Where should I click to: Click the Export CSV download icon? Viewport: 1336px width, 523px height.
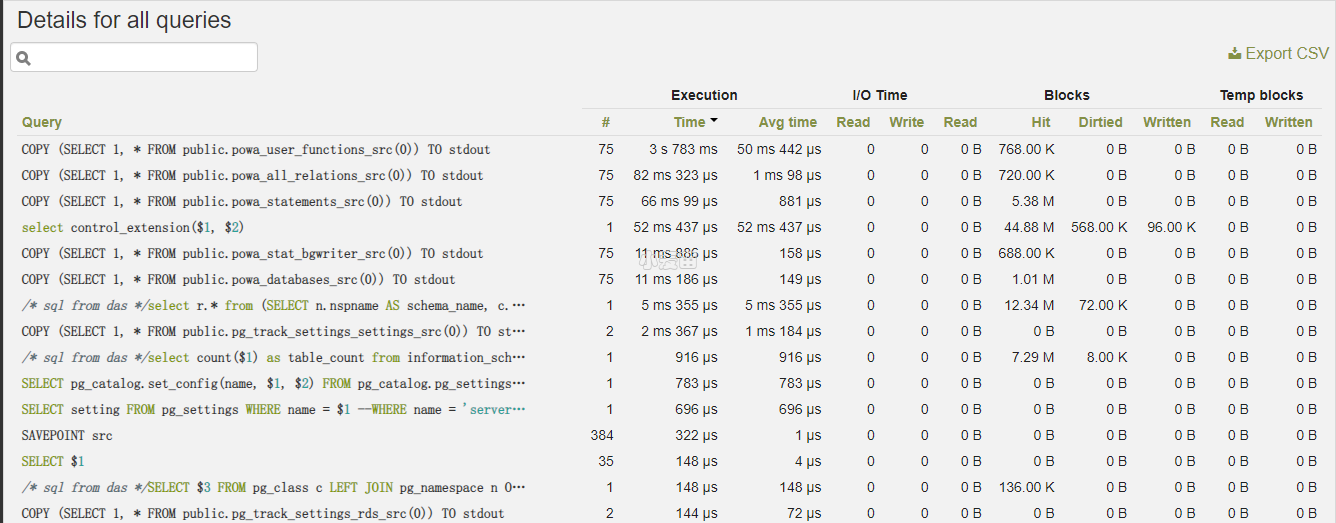[1234, 54]
